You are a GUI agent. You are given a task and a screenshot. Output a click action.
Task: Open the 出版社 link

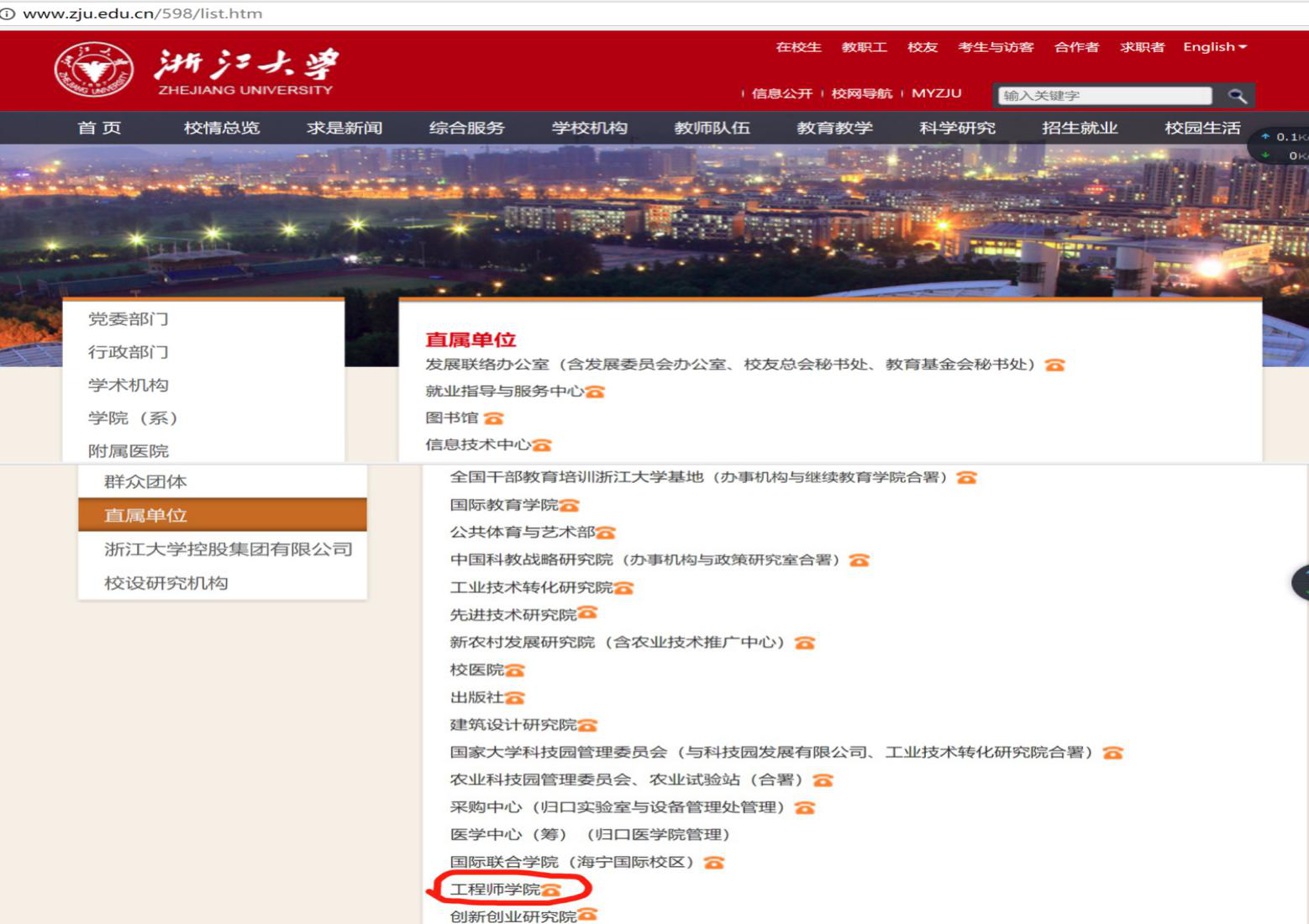477,697
